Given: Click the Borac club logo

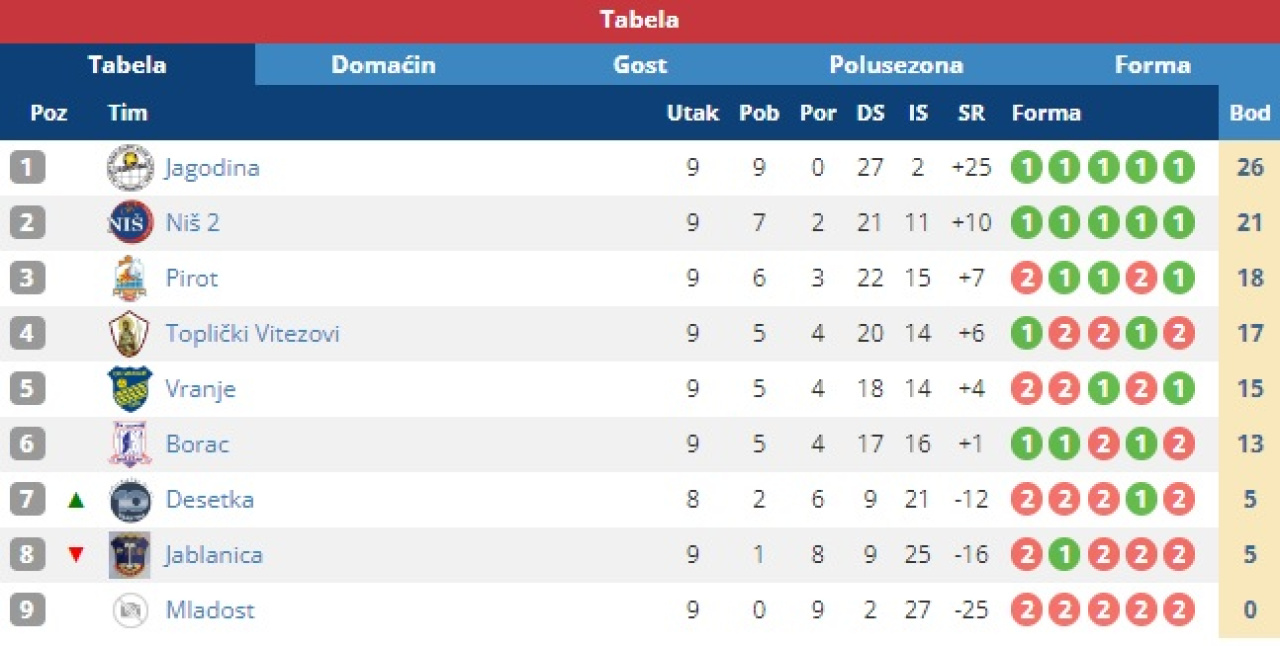Looking at the screenshot, I should (130, 444).
